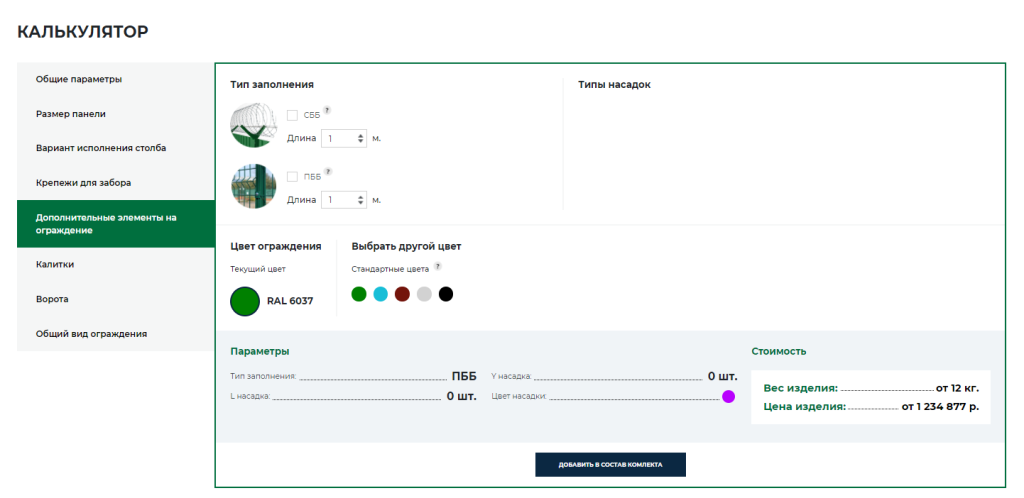The width and height of the screenshot is (1024, 498).
Task: Focus the ПББ Длина input field
Action: coord(338,200)
